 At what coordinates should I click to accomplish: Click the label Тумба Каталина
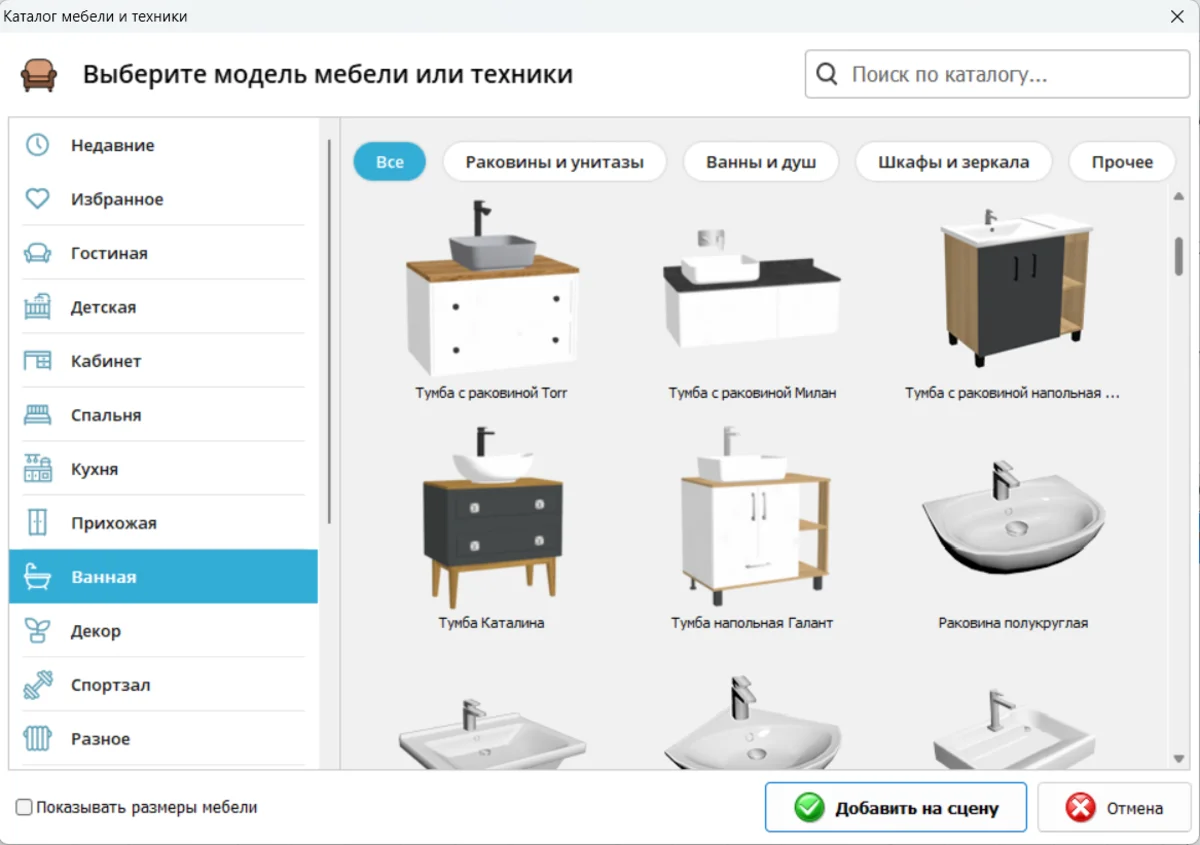pos(491,623)
